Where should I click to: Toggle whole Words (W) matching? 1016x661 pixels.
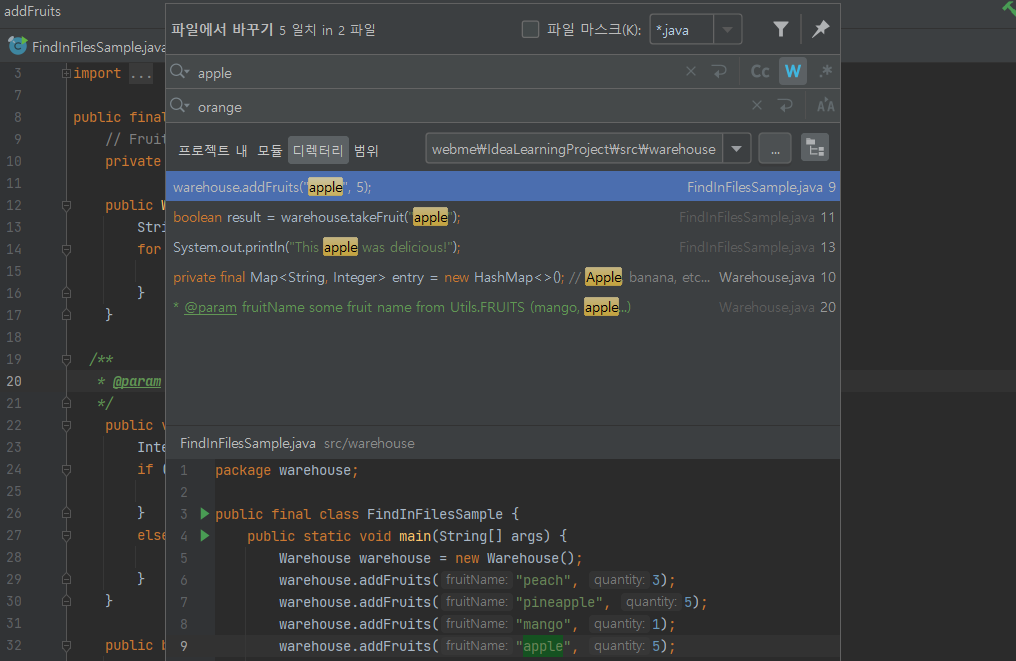[792, 71]
